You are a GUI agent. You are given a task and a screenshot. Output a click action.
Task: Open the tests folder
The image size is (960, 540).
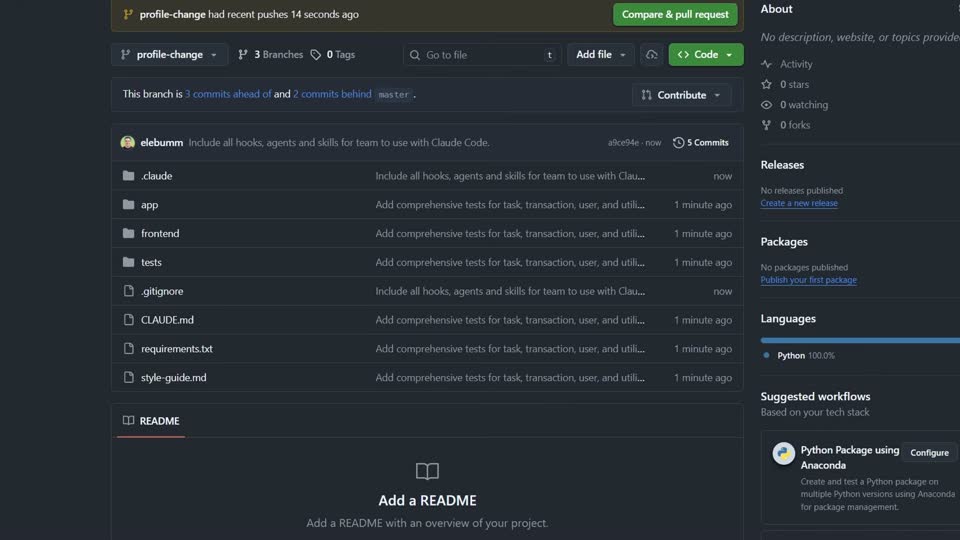151,262
